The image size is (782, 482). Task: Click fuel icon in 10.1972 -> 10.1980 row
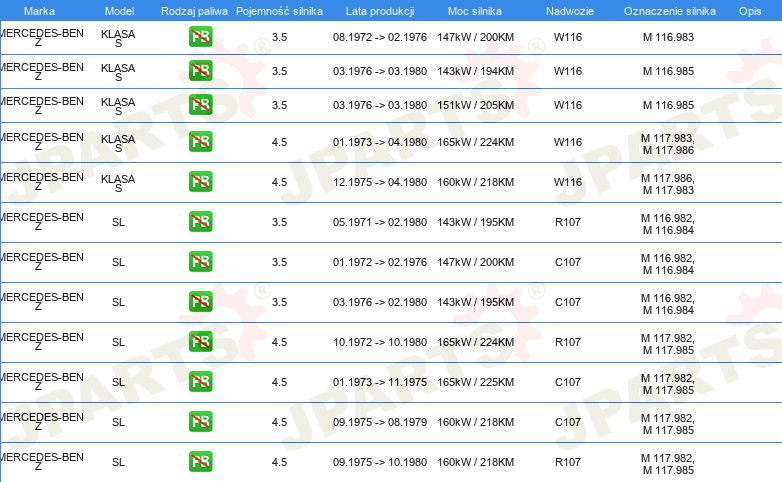200,341
